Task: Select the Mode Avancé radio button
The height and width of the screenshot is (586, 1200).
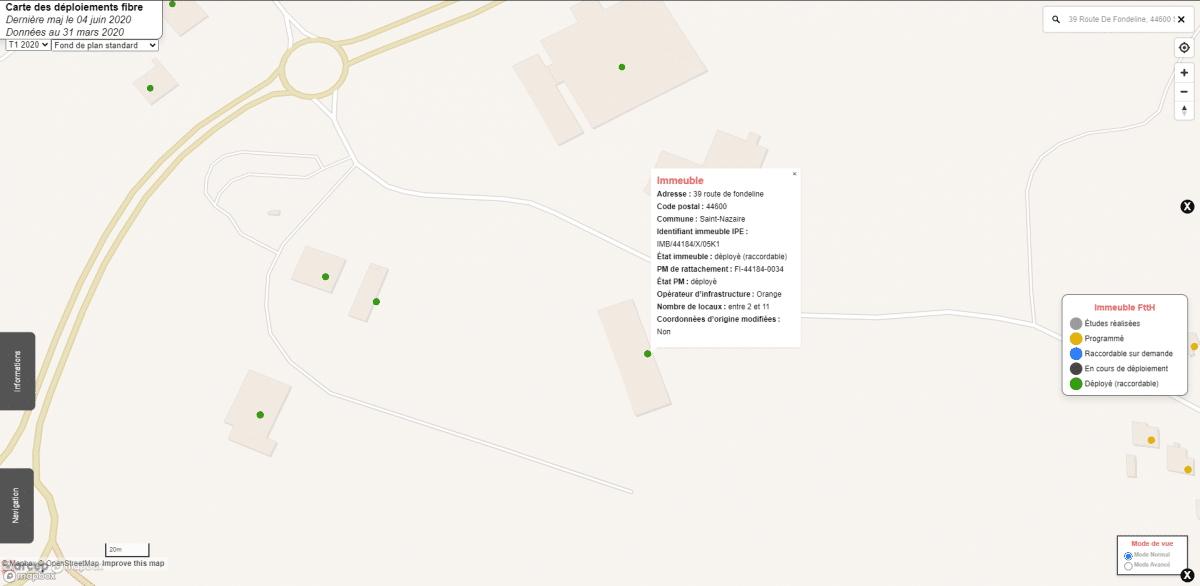Action: [x=1129, y=565]
